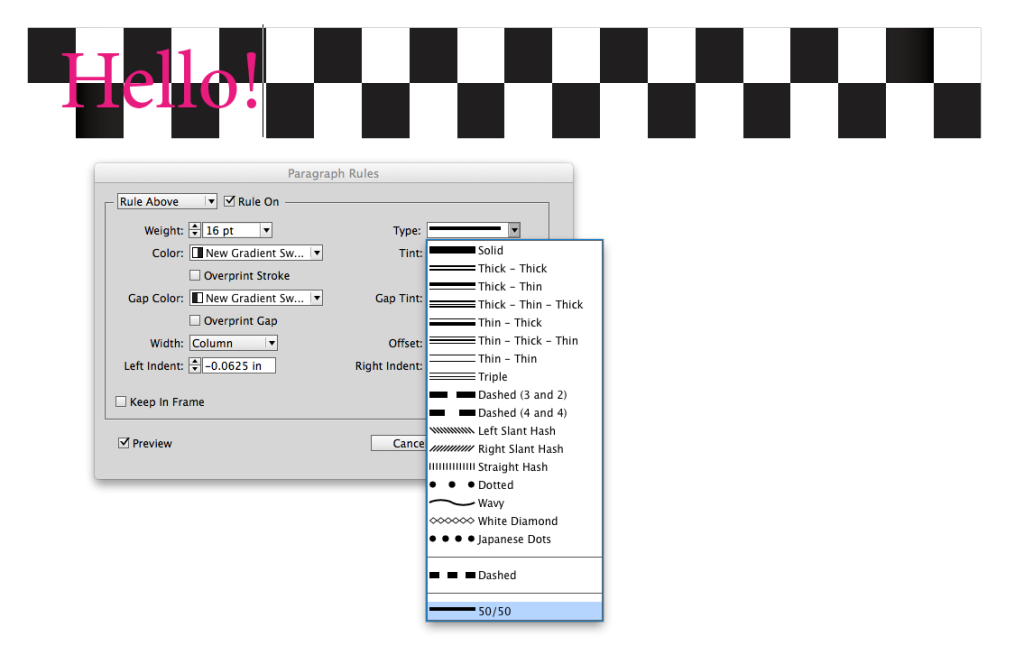Image resolution: width=1024 pixels, height=664 pixels.
Task: Toggle the Rule On checkbox
Action: point(229,201)
